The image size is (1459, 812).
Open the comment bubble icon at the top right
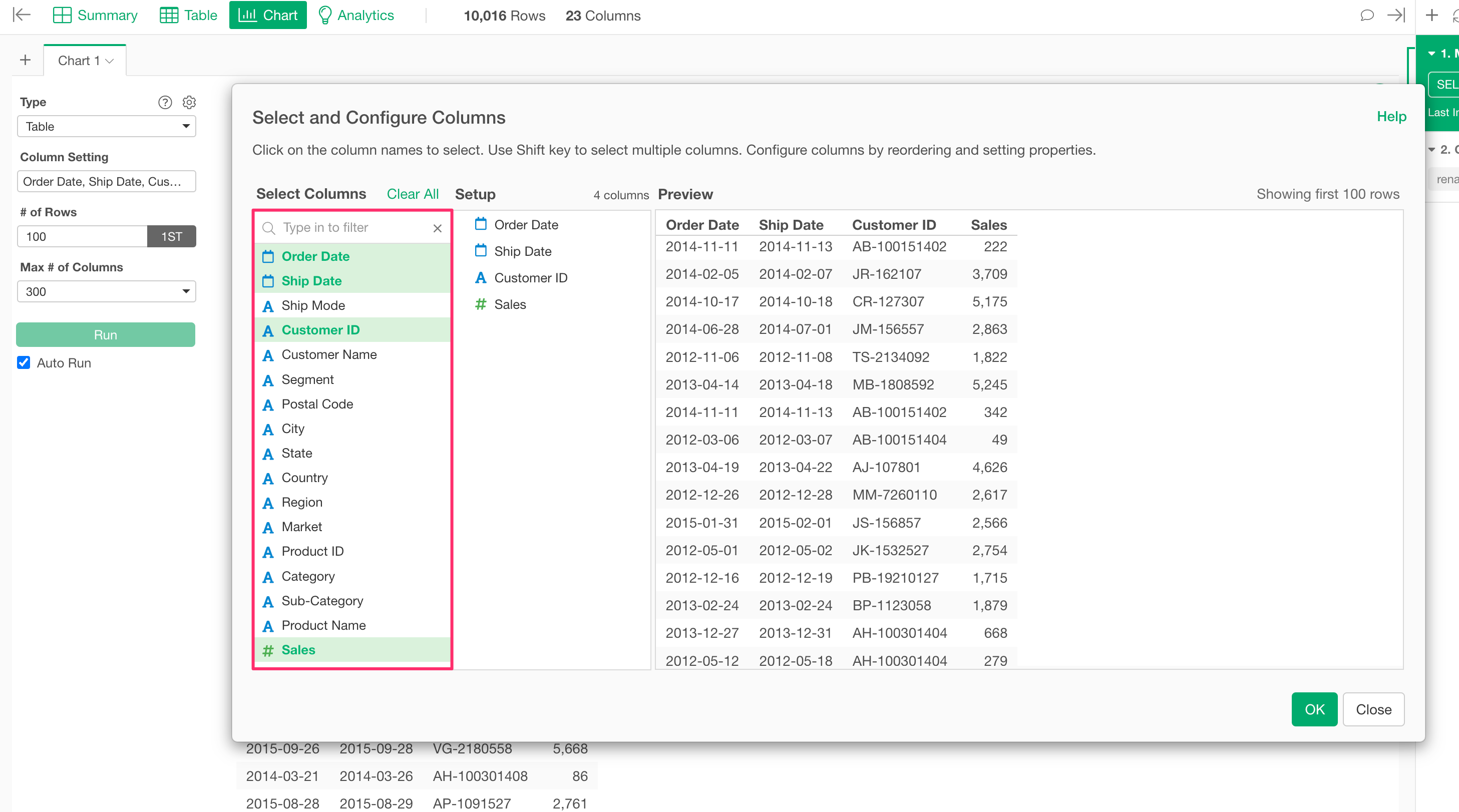point(1367,16)
